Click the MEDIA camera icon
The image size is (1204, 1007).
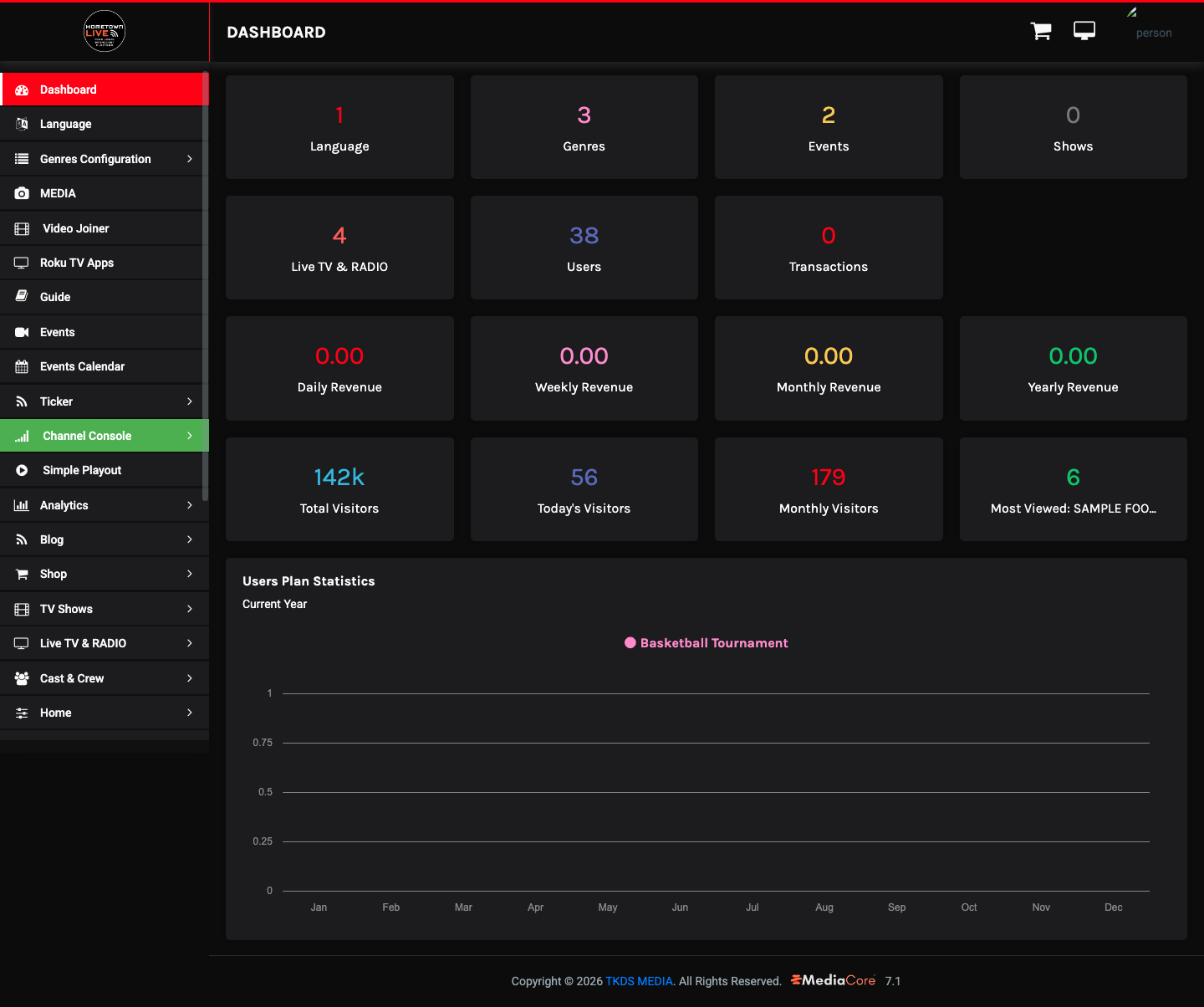click(x=22, y=193)
